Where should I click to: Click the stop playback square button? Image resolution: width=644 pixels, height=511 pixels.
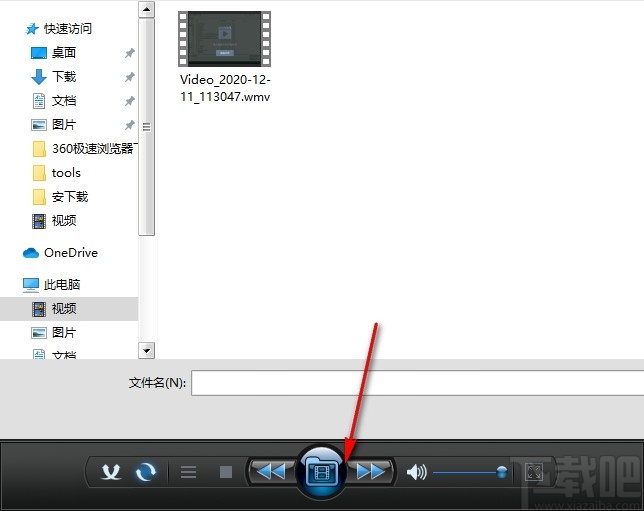tap(226, 472)
